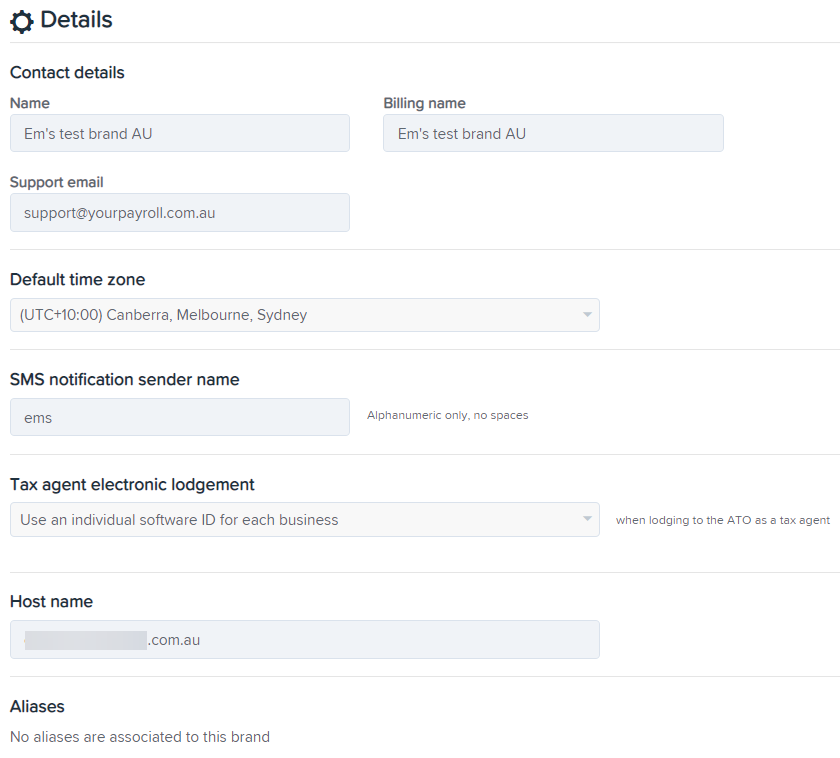Click 'No aliases are associated to this brand'

(140, 737)
